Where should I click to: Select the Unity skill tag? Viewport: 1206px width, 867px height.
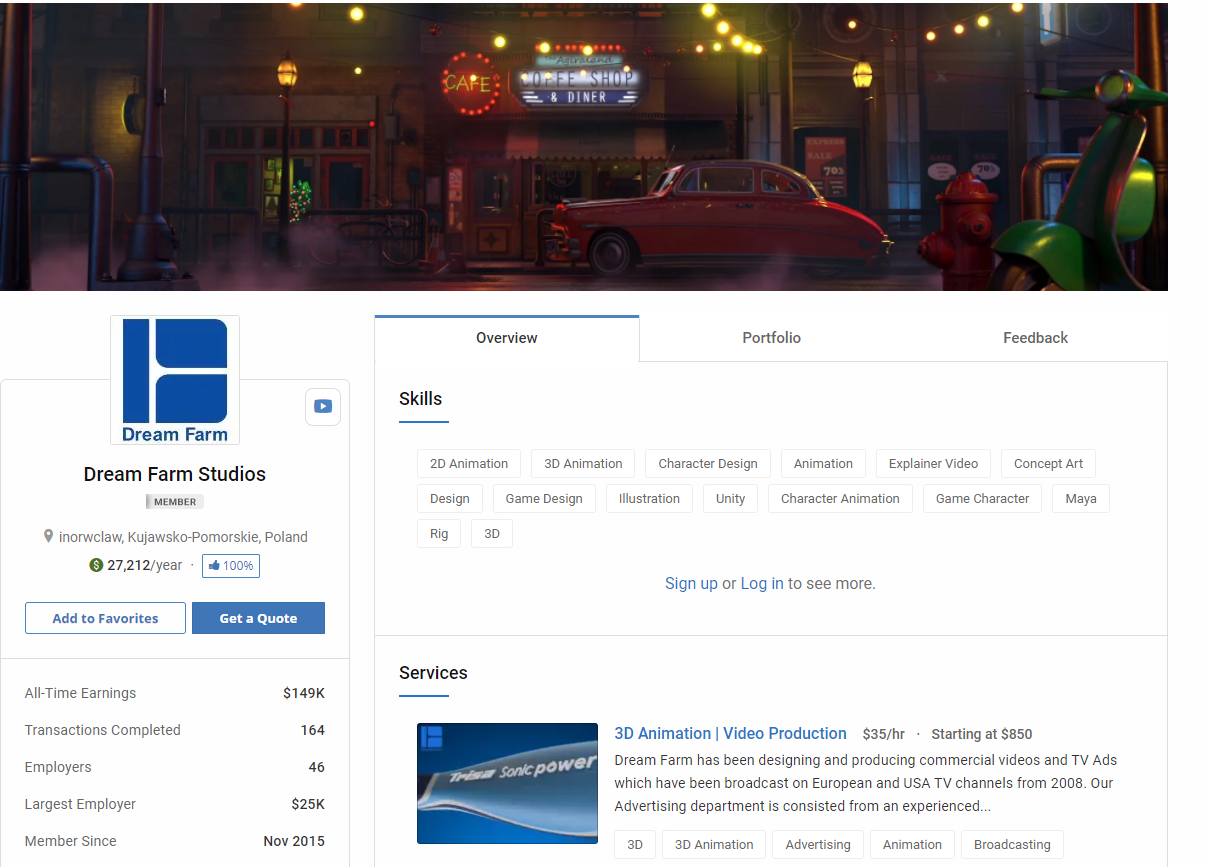(x=730, y=498)
